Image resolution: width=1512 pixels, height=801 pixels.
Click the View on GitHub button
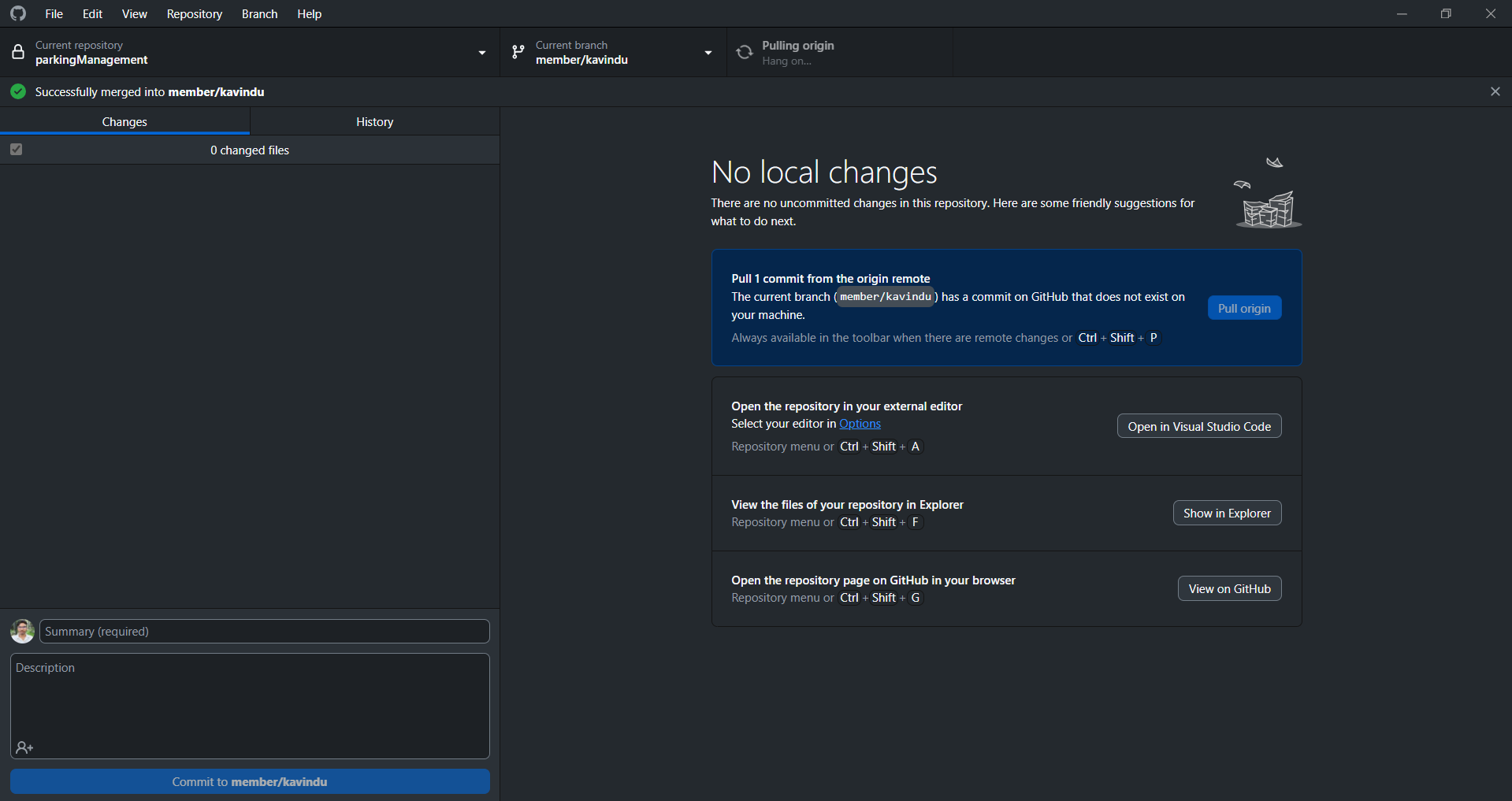pyautogui.click(x=1228, y=588)
